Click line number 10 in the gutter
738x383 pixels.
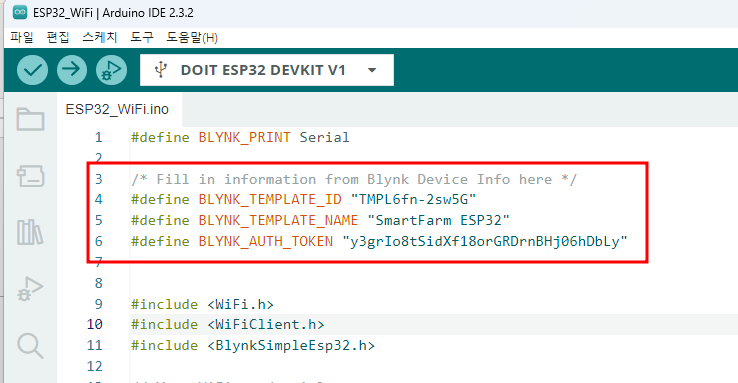(x=95, y=324)
